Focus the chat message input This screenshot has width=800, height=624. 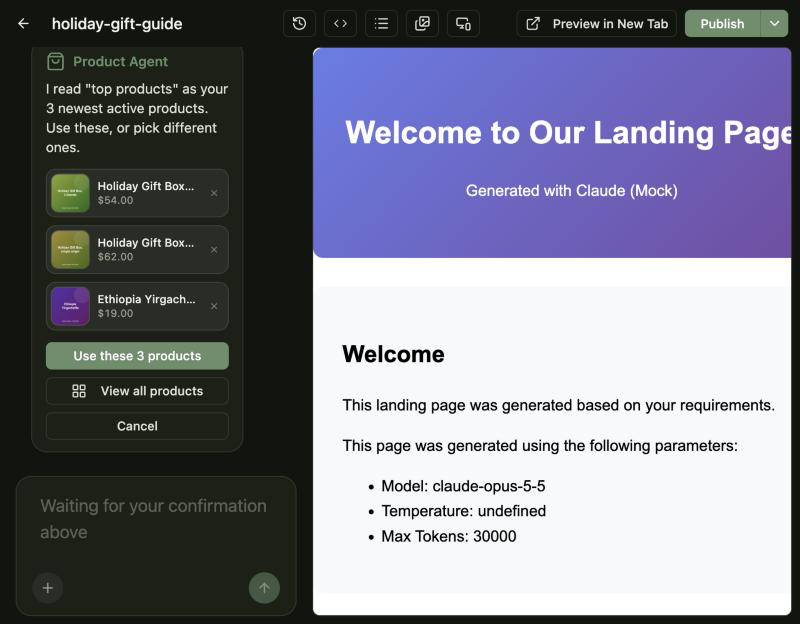pyautogui.click(x=156, y=519)
